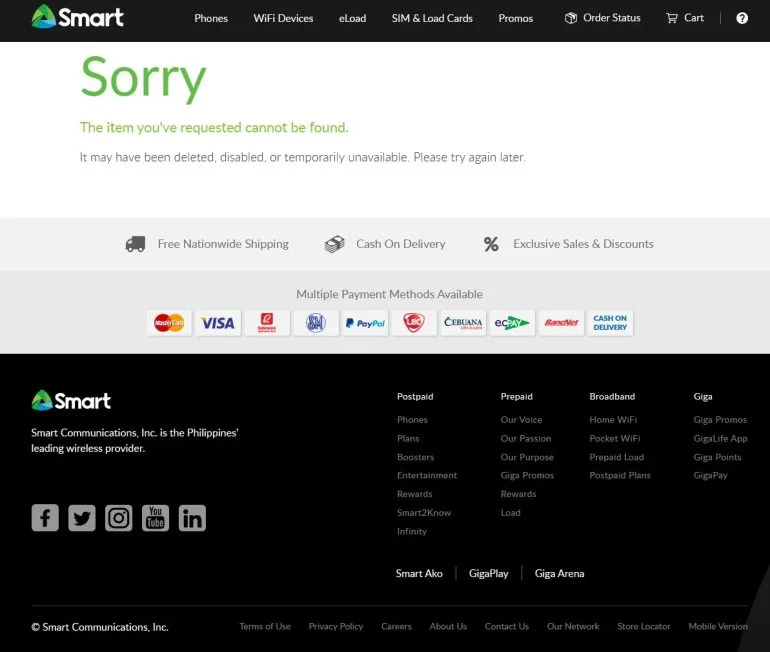Image resolution: width=770 pixels, height=652 pixels.
Task: Open the Phones menu in header
Action: coord(211,18)
